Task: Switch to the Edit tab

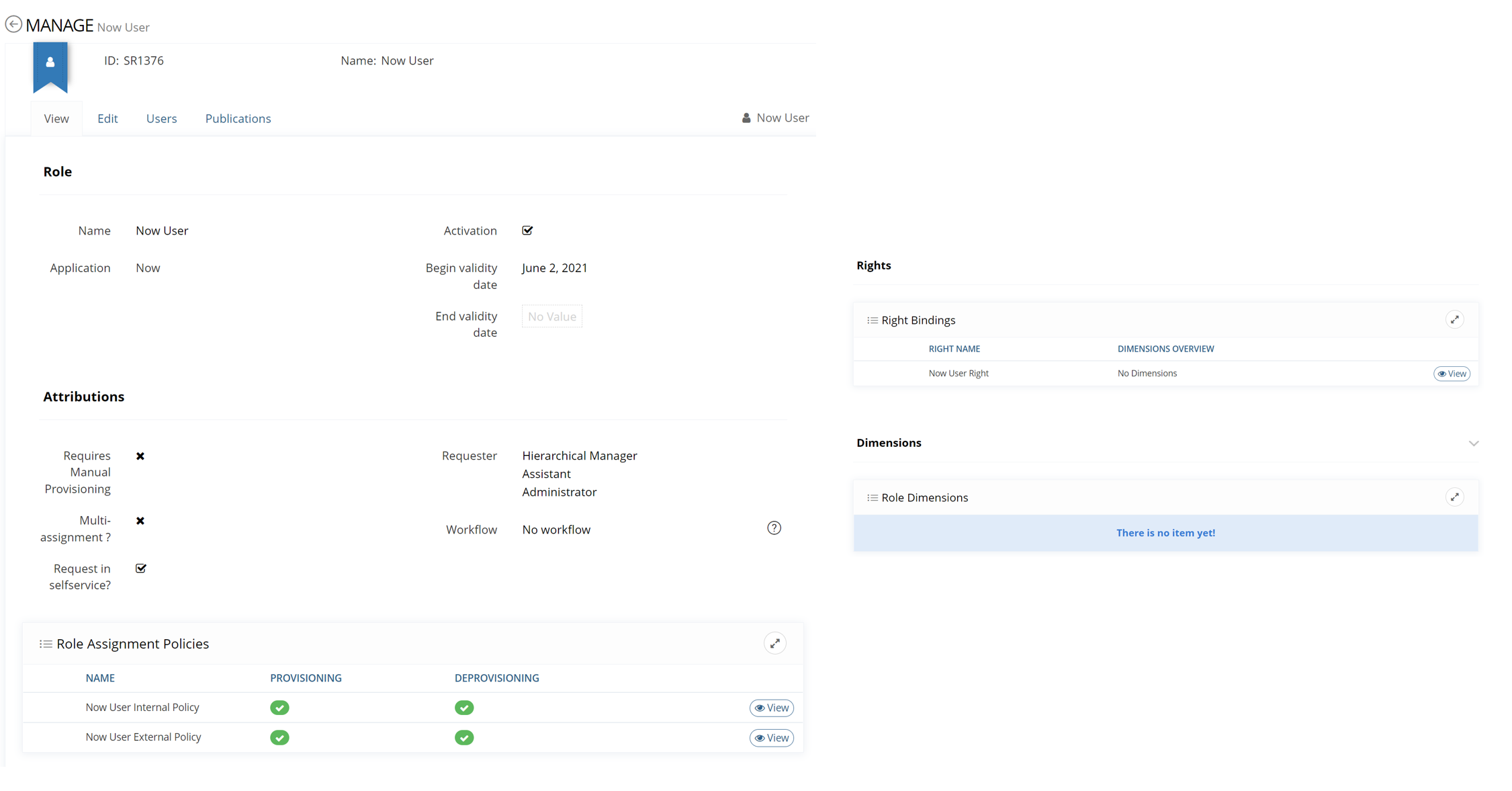Action: tap(107, 119)
